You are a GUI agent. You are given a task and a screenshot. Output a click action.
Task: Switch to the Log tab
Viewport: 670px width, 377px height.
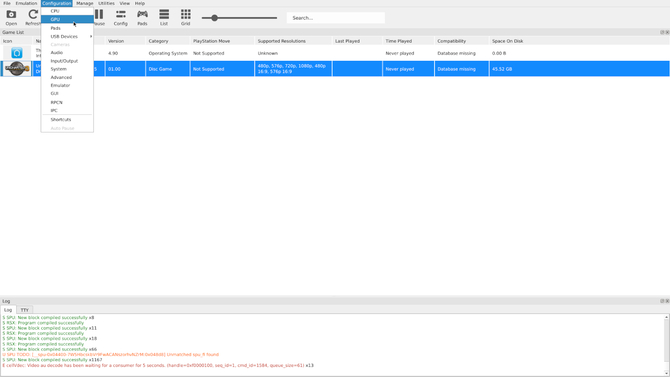[x=8, y=310]
